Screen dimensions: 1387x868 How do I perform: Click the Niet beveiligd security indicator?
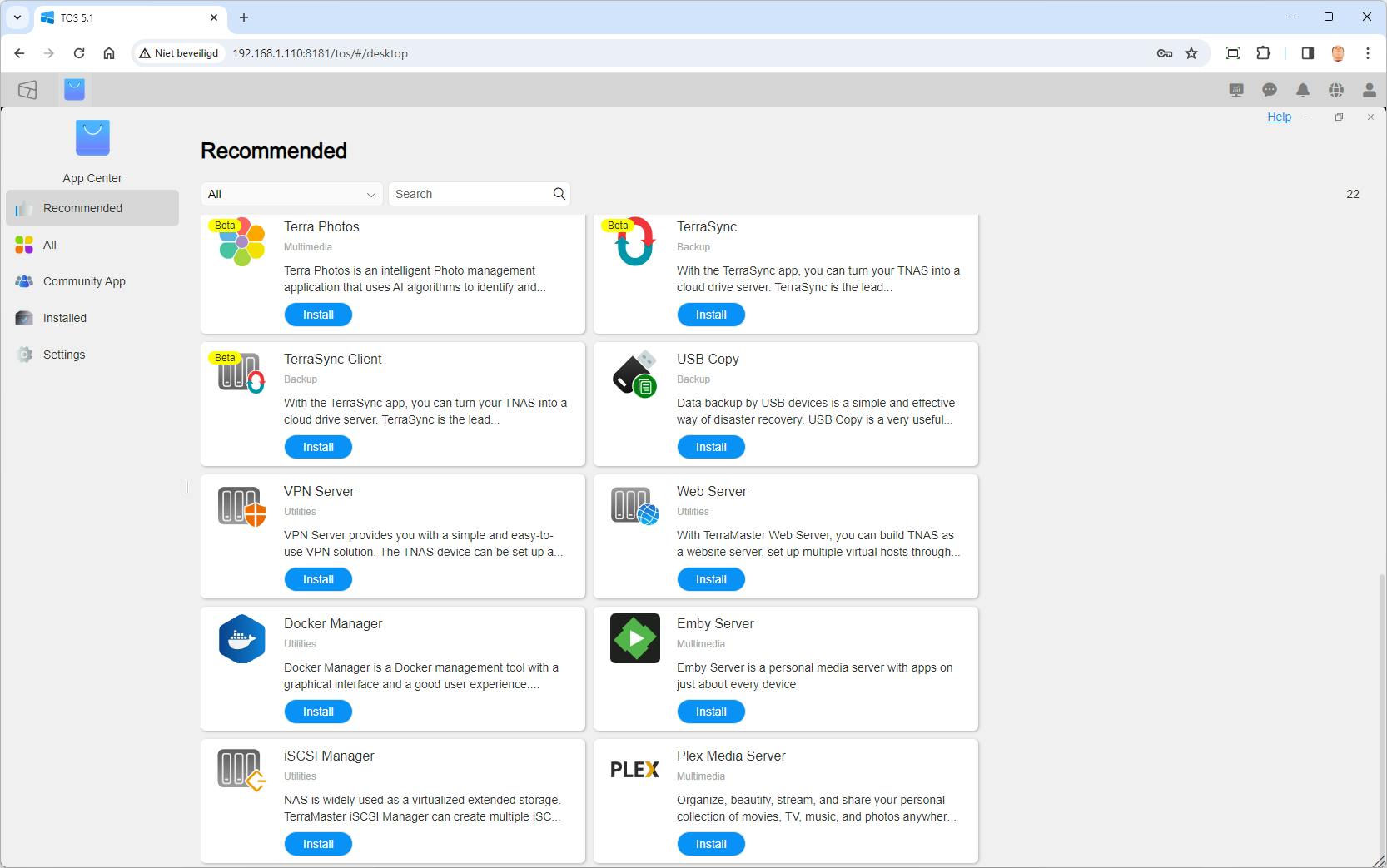click(179, 53)
